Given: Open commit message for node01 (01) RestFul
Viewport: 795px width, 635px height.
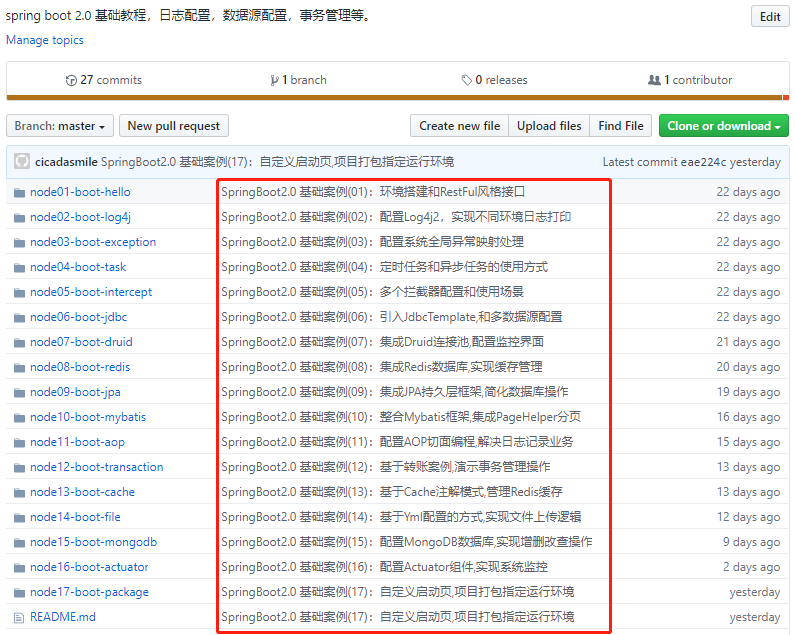Looking at the screenshot, I should click(373, 192).
